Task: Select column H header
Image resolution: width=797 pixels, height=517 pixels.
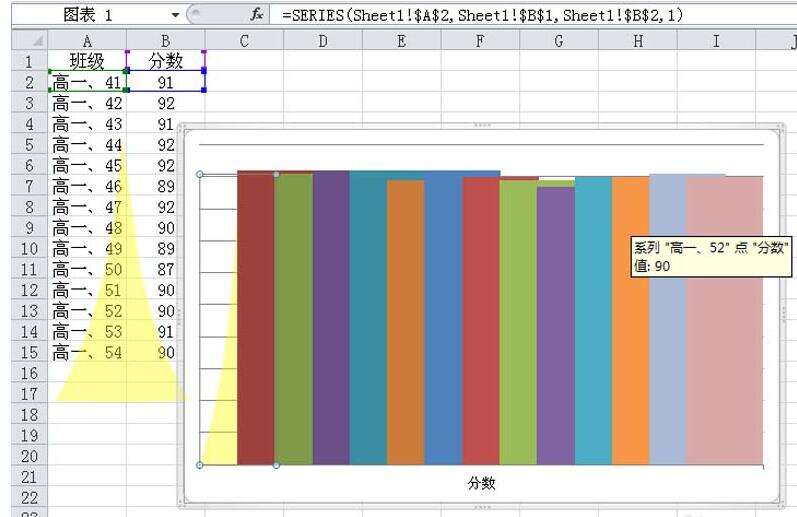Action: pos(637,41)
